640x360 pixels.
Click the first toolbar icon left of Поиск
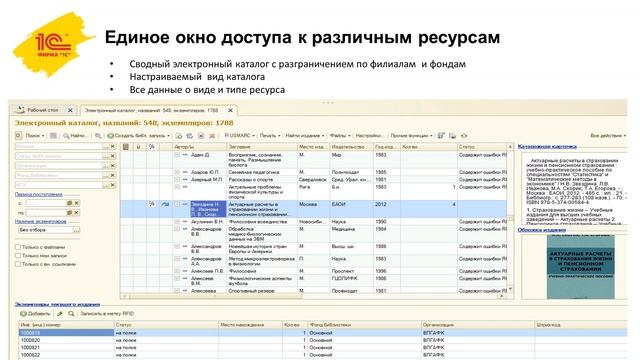tap(18, 135)
